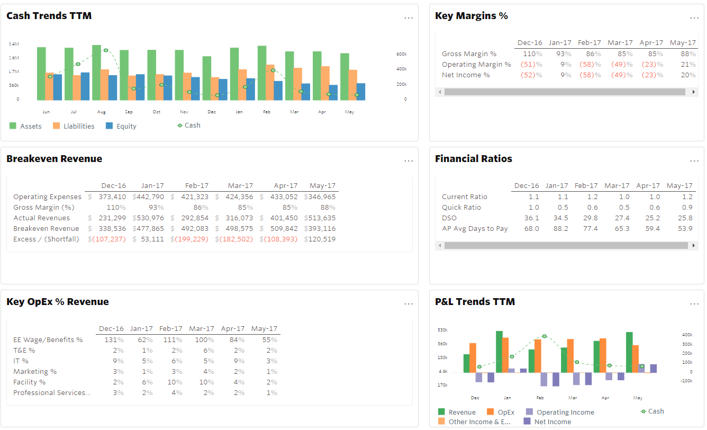Image resolution: width=707 pixels, height=430 pixels.
Task: Click the left scroll arrow in Financial Ratios
Action: tap(440, 246)
